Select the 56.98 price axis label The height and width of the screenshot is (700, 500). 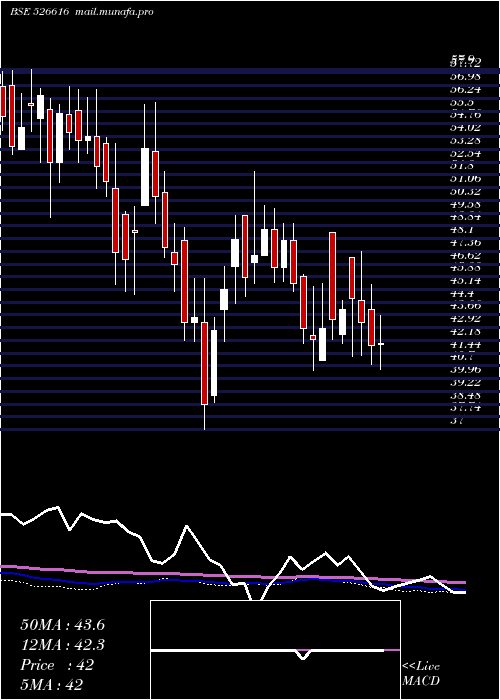[465, 76]
